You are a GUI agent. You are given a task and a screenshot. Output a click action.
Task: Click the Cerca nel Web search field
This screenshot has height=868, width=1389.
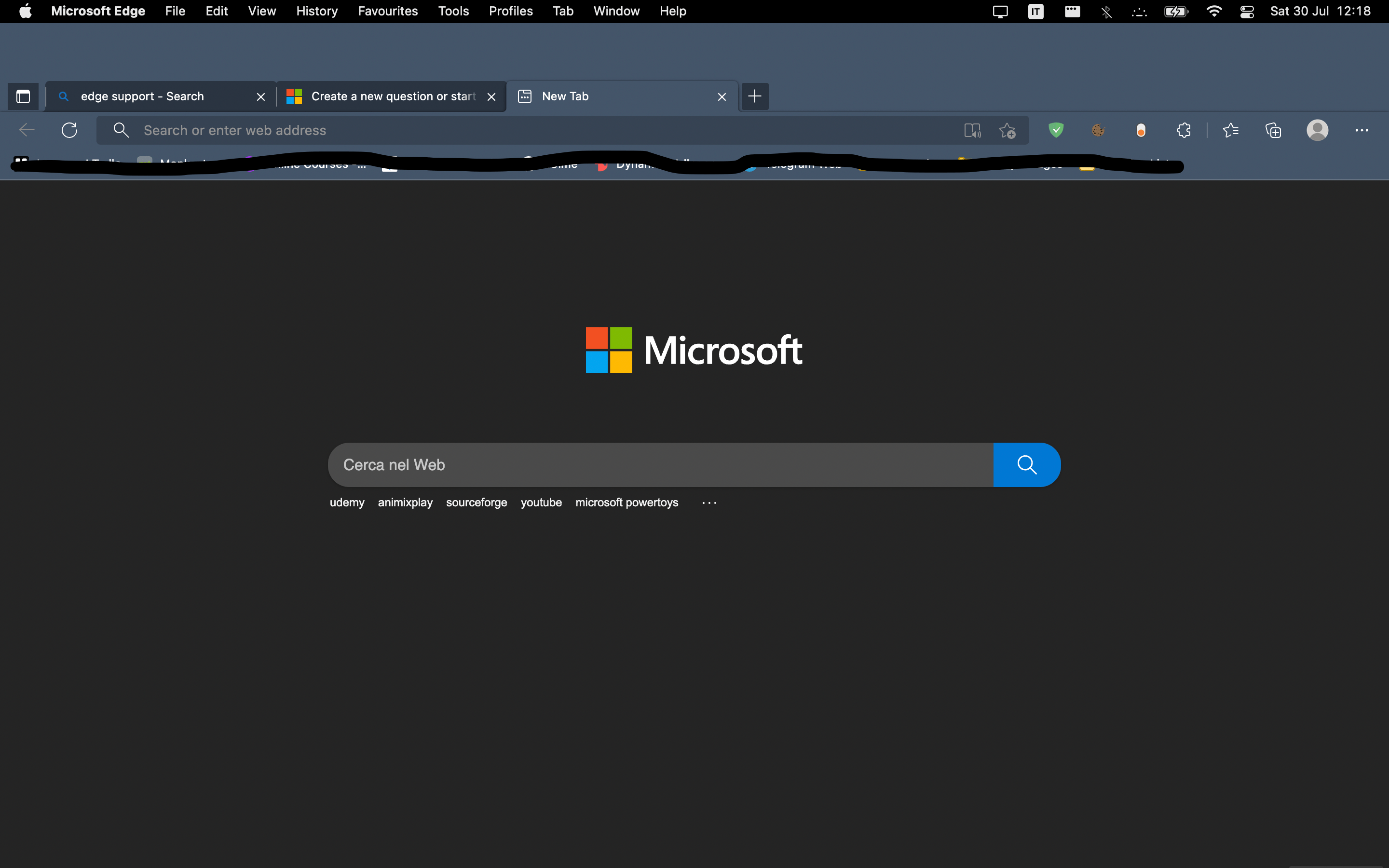pos(660,465)
